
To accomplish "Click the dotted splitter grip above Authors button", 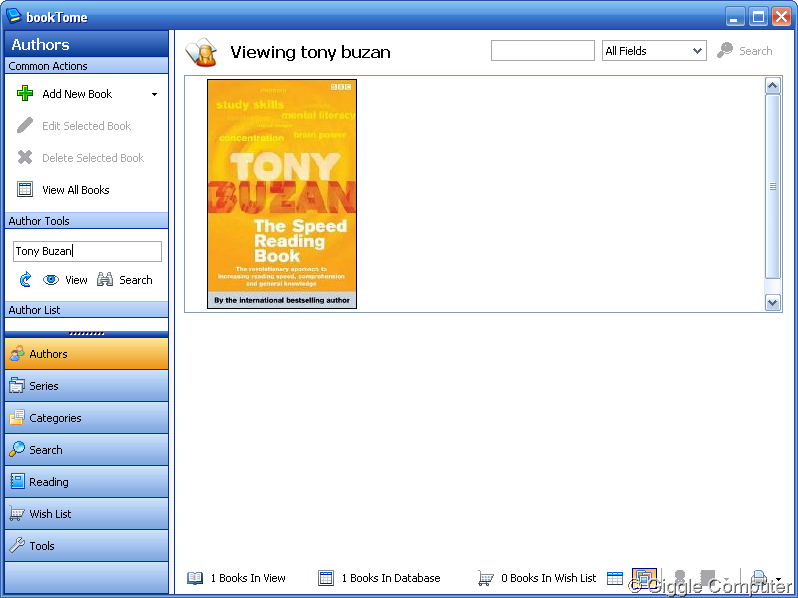I will pyautogui.click(x=87, y=334).
